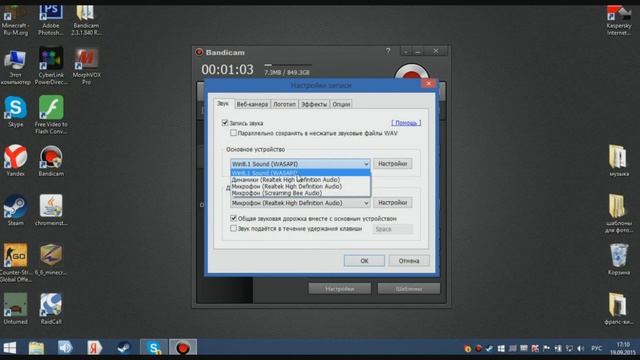Switch to Skype on the taskbar
Viewport: 640px width, 360px height.
(x=154, y=348)
